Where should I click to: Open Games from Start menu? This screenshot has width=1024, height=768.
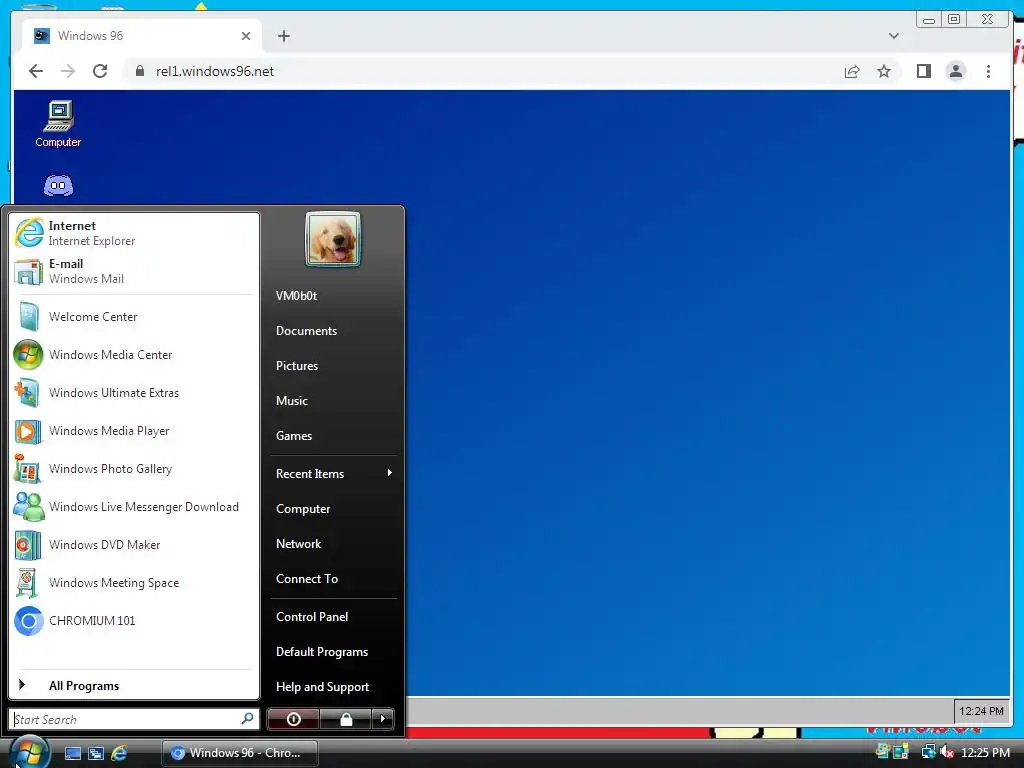(x=333, y=436)
